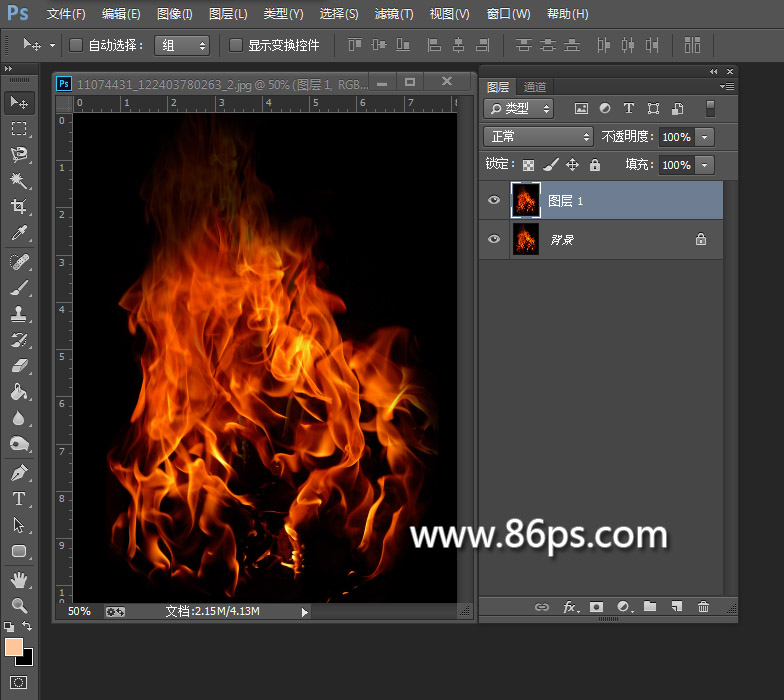
Task: Select the Paint Bucket tool
Action: [19, 392]
